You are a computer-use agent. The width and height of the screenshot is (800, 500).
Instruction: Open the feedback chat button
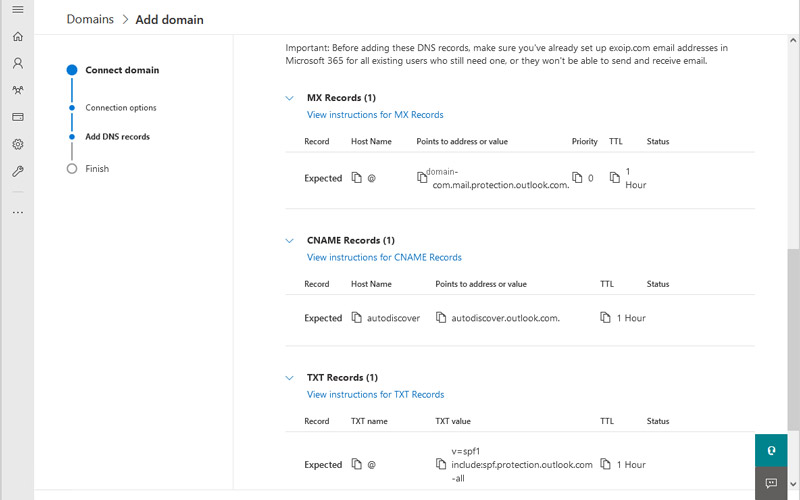point(771,483)
